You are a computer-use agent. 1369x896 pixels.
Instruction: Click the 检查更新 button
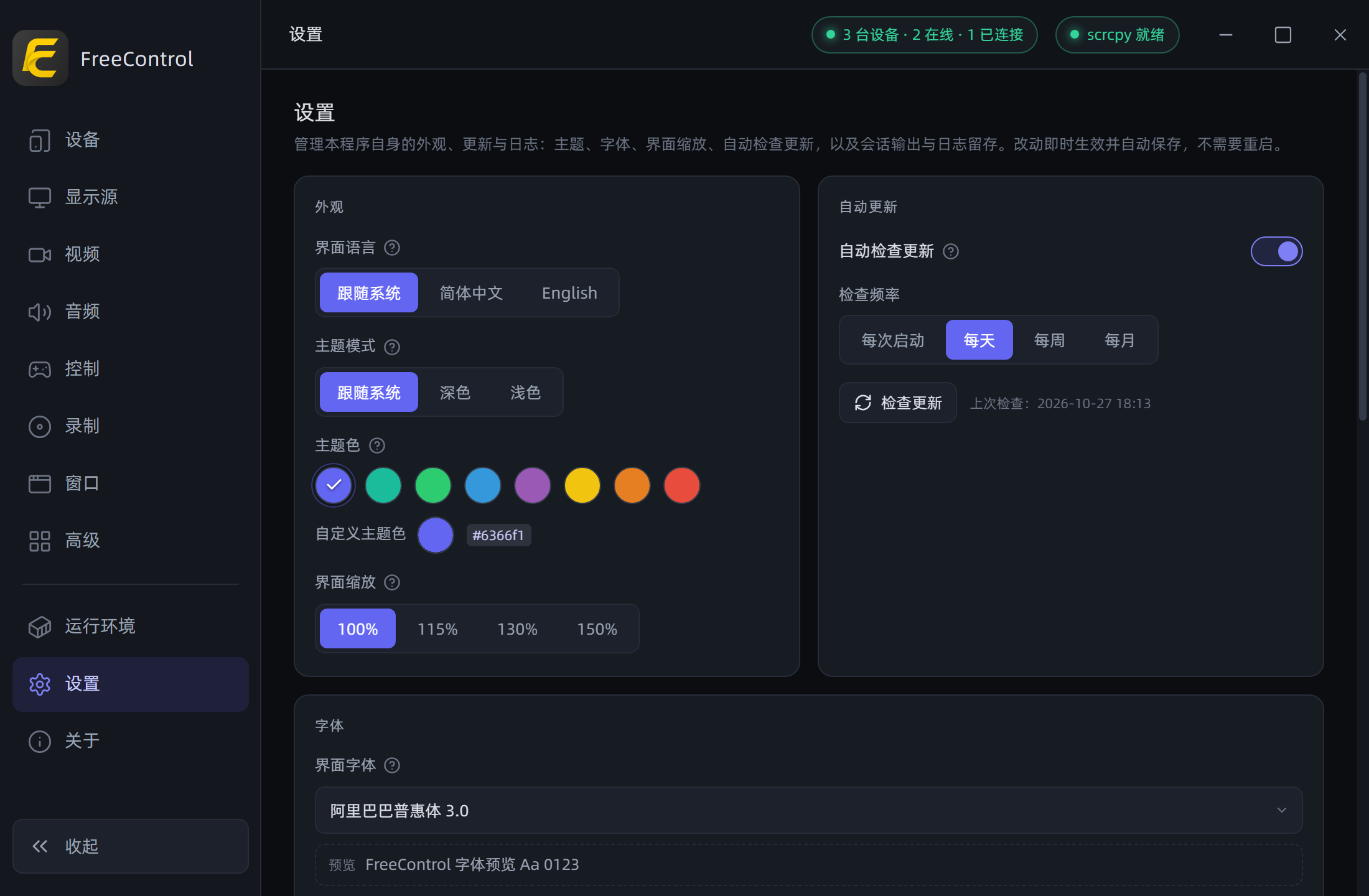pyautogui.click(x=898, y=403)
